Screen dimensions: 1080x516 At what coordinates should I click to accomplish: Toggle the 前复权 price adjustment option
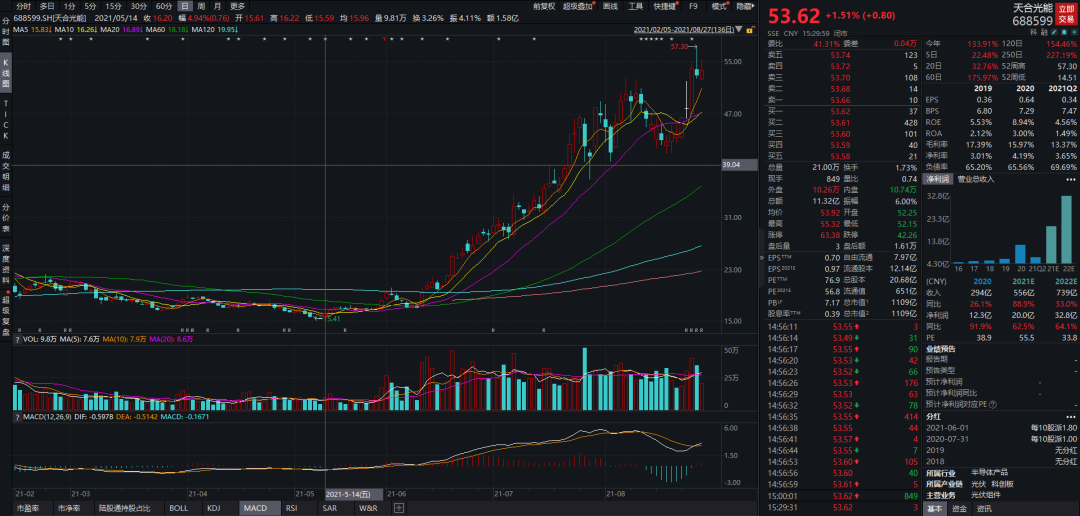543,6
